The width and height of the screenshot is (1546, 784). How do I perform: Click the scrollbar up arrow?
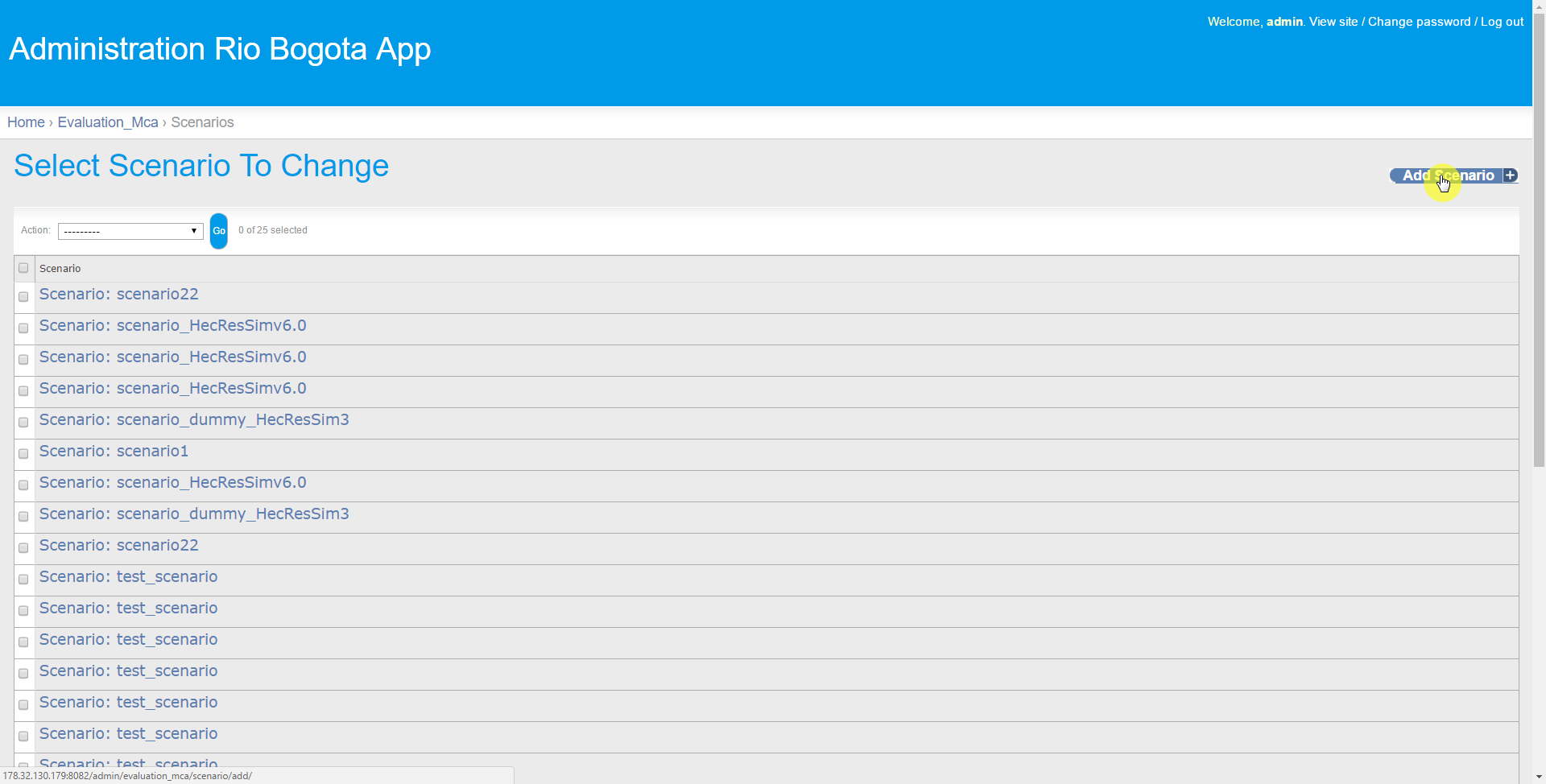tap(1539, 6)
